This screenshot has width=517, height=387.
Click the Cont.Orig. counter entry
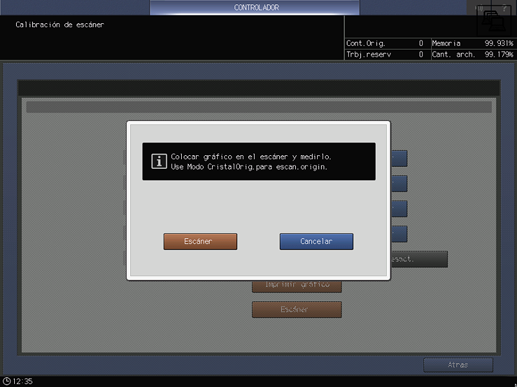click(x=385, y=43)
